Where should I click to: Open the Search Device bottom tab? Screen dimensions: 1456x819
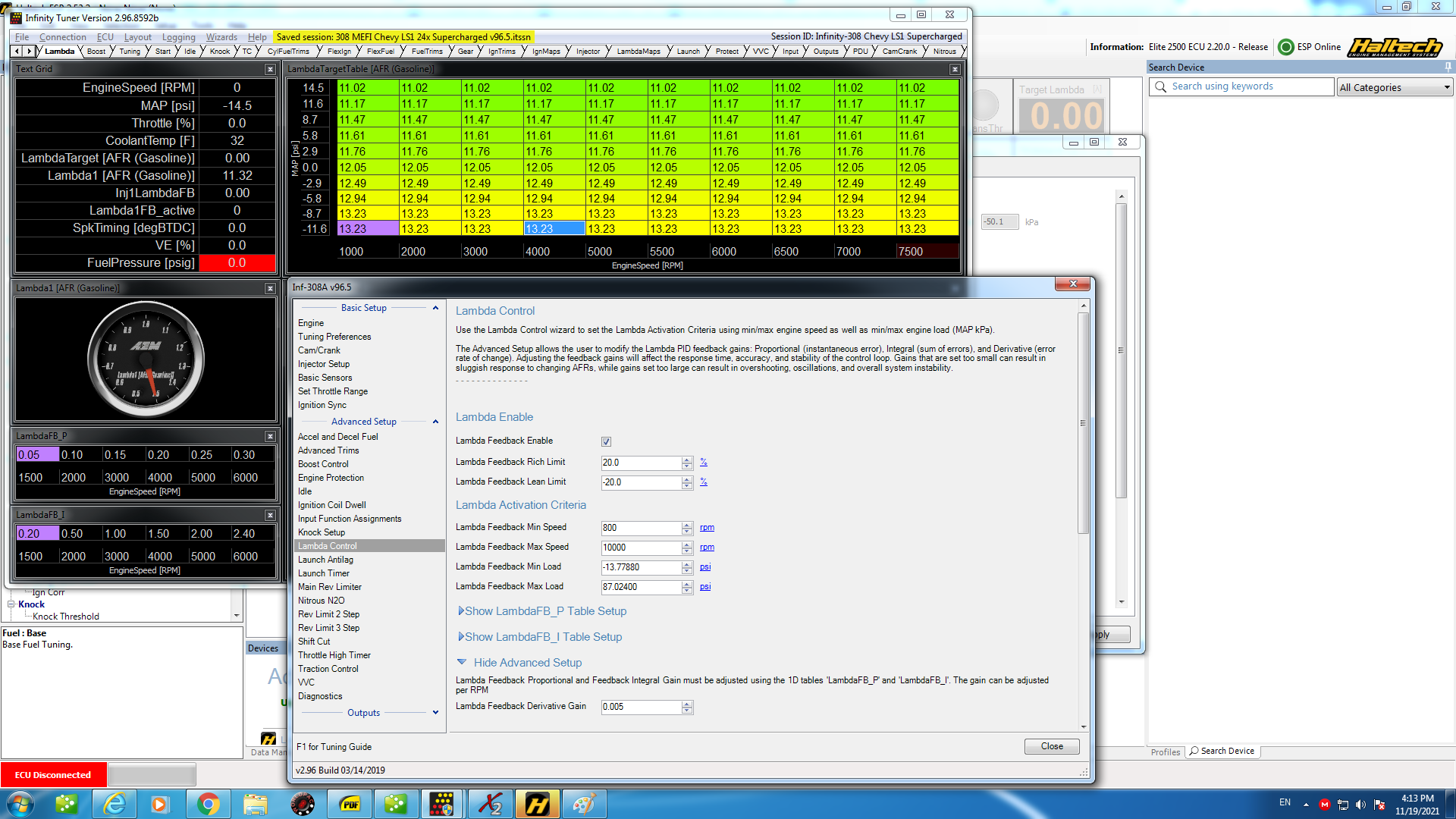[1222, 751]
